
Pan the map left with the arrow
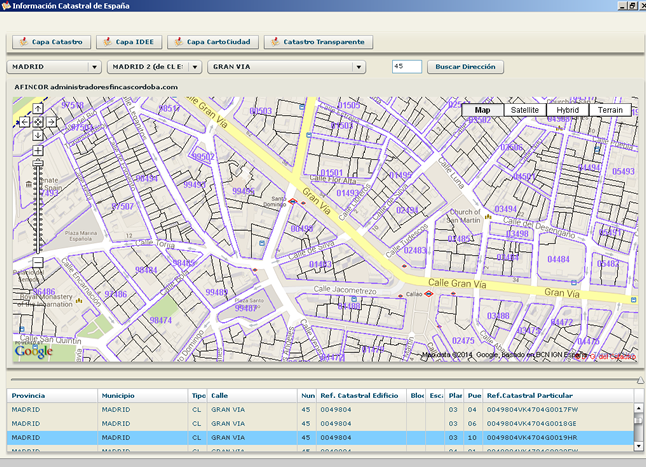click(24, 122)
